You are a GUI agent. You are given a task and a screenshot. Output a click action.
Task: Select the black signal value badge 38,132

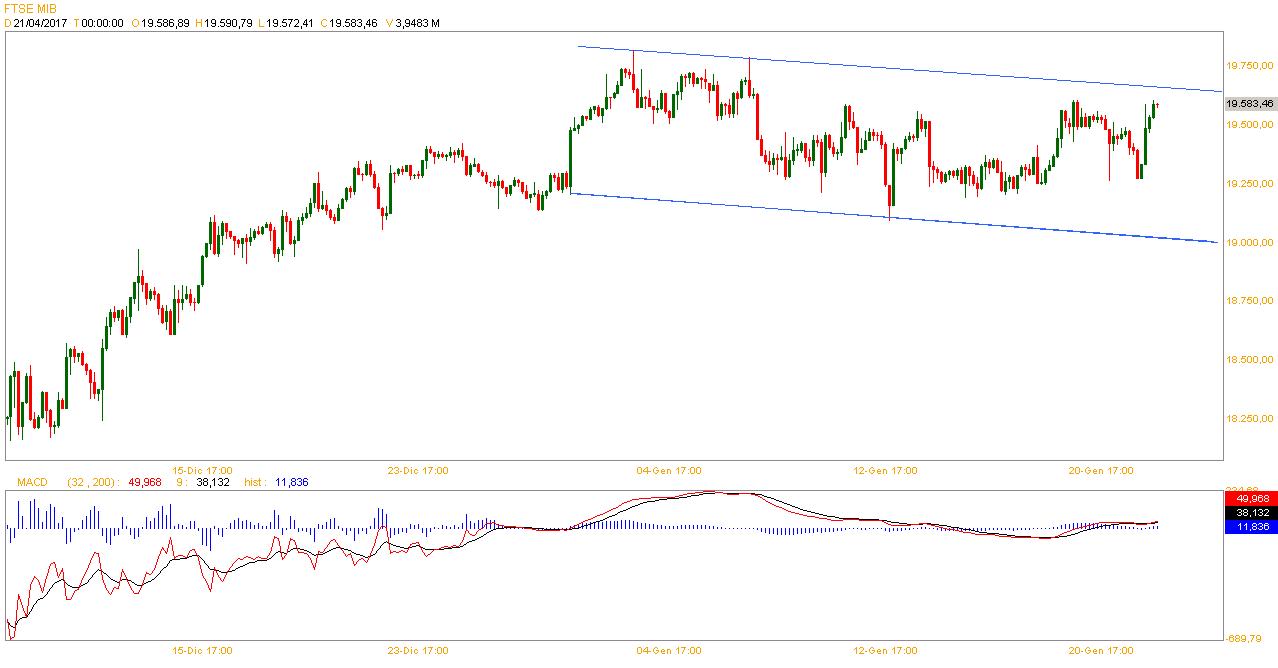[x=1251, y=512]
